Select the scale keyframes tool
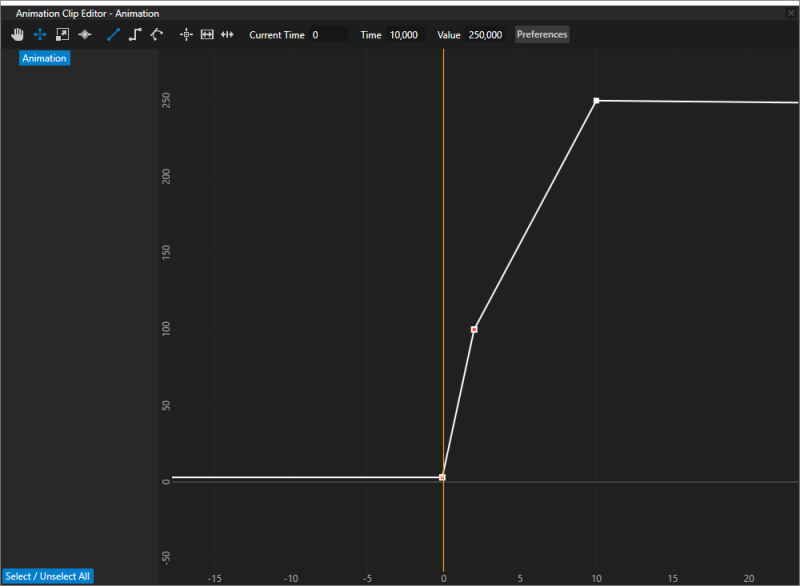Viewport: 800px width, 586px height. [x=62, y=34]
